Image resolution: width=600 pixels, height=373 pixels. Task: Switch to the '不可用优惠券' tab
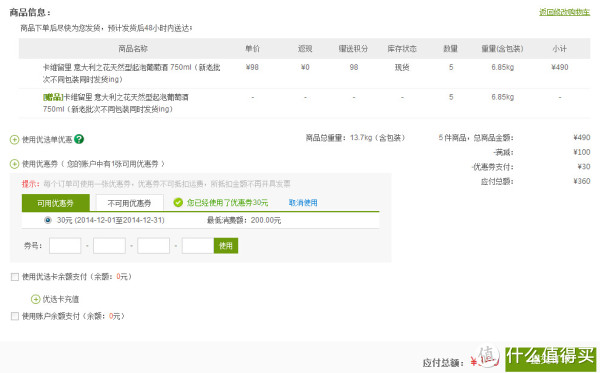coord(129,203)
